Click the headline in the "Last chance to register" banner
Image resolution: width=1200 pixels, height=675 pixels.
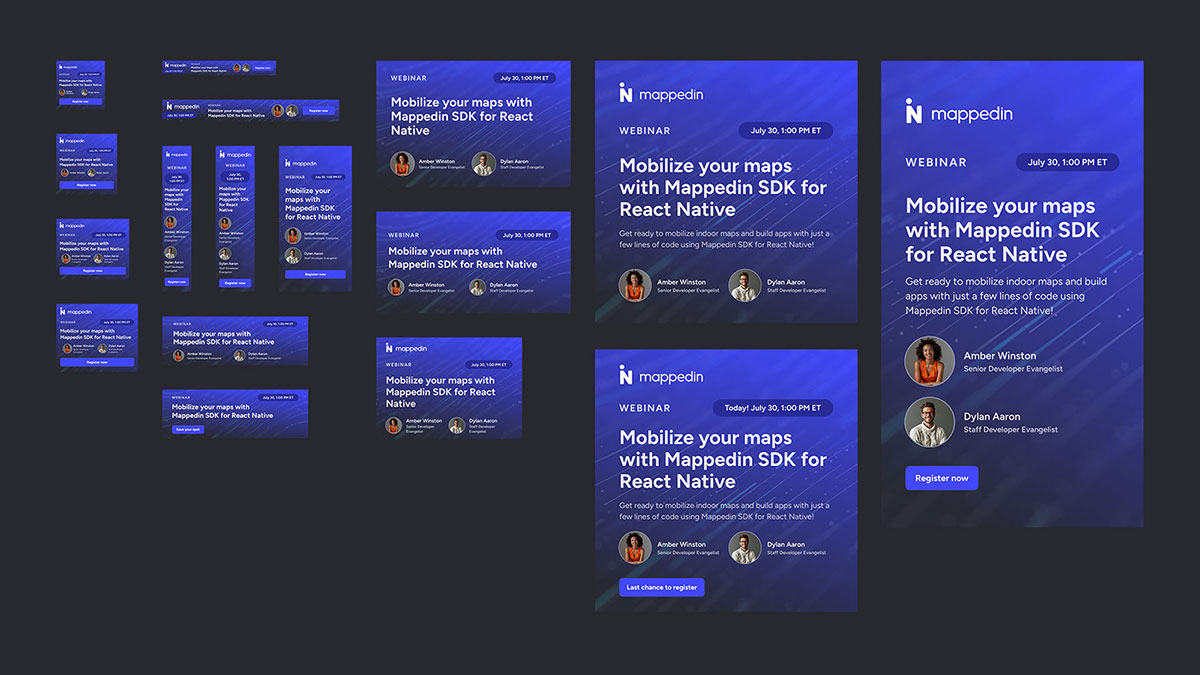(x=723, y=459)
